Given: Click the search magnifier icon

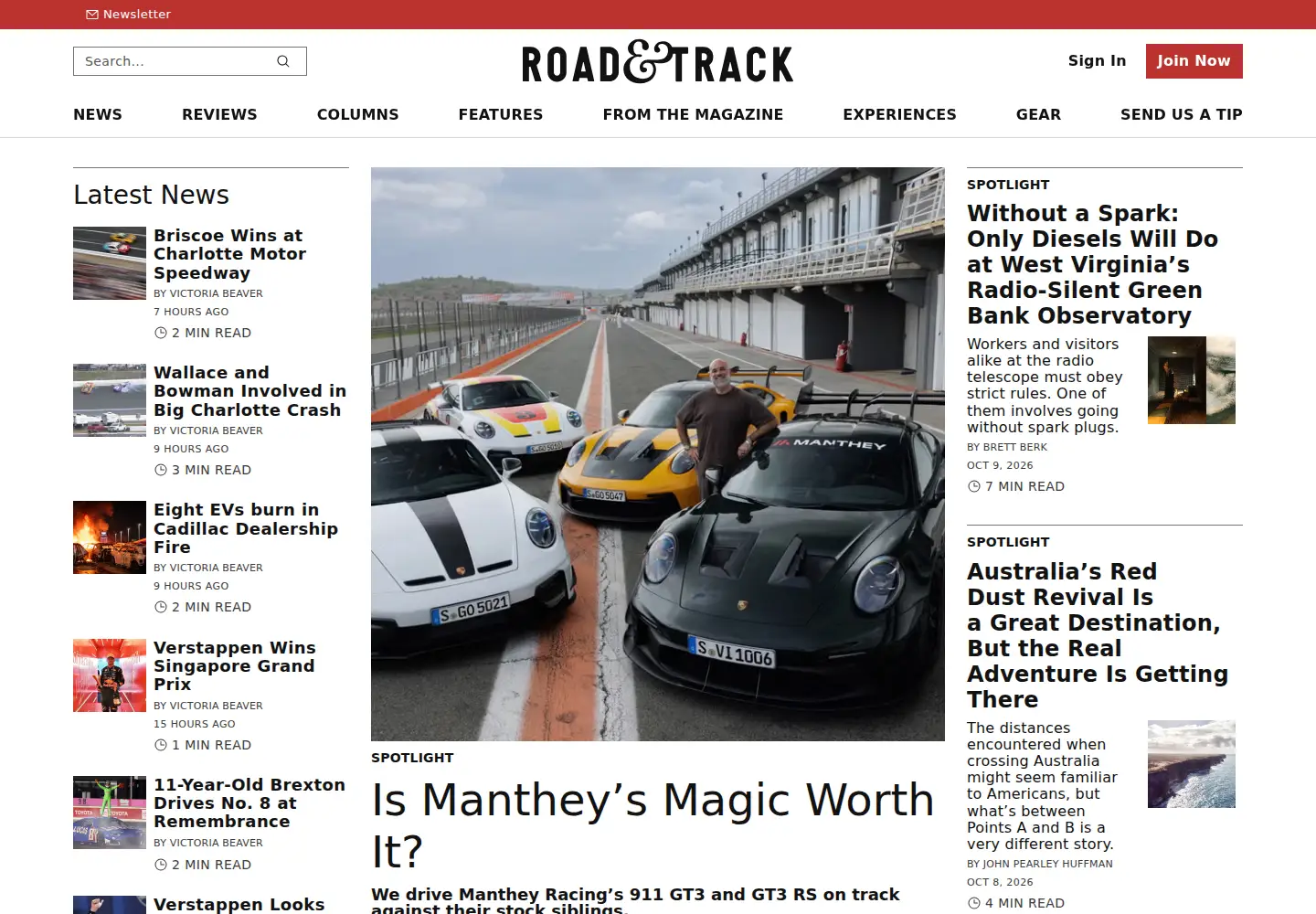Looking at the screenshot, I should 283,61.
